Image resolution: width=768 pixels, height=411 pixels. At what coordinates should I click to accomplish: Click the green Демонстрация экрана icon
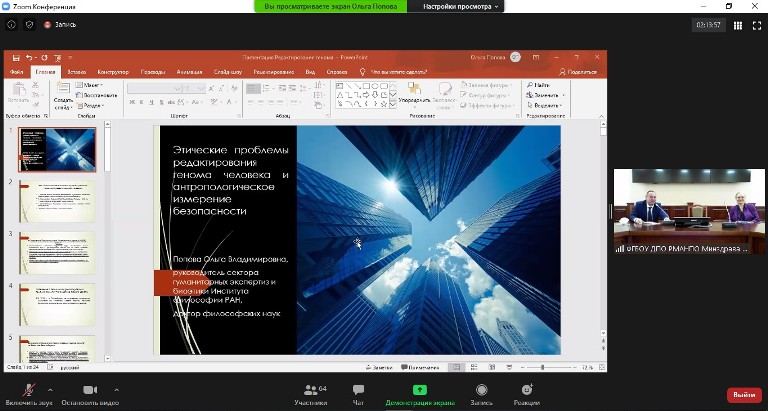pyautogui.click(x=419, y=390)
